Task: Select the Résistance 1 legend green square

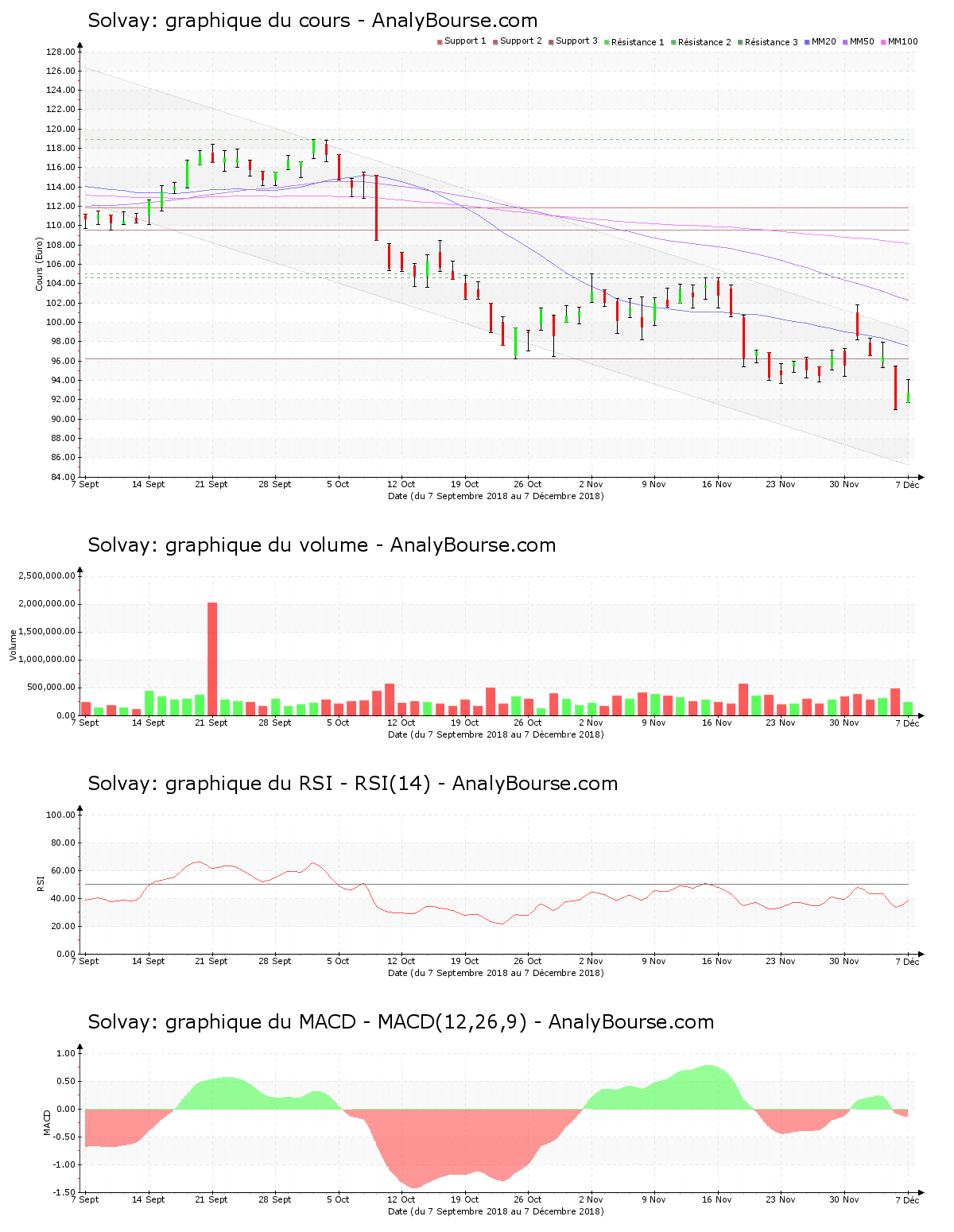Action: [x=607, y=42]
